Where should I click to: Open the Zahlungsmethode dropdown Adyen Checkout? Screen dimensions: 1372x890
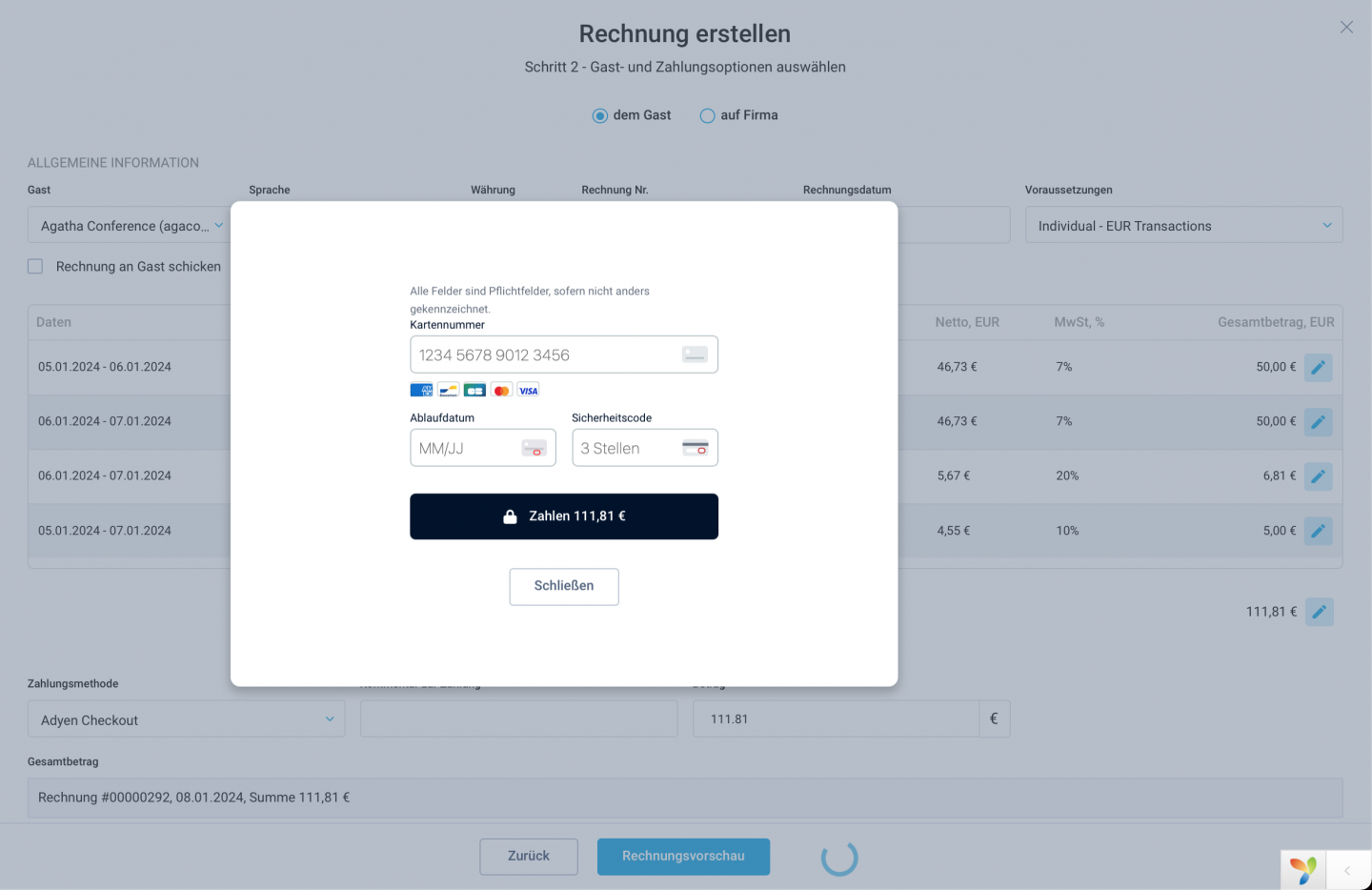[x=186, y=719]
